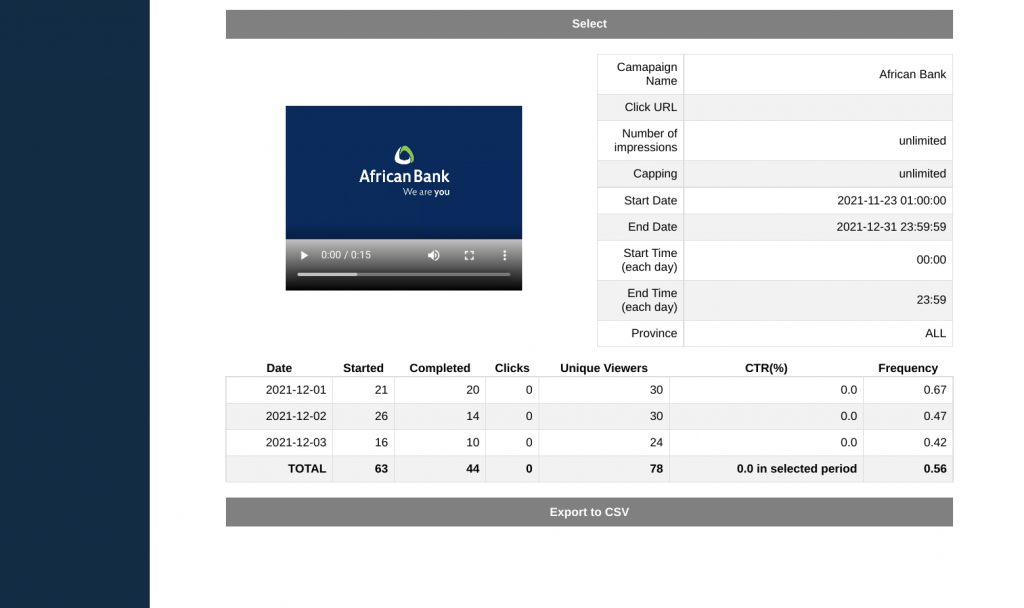Click the African Bank campaign name value
The height and width of the screenshot is (608, 1024).
pos(911,74)
